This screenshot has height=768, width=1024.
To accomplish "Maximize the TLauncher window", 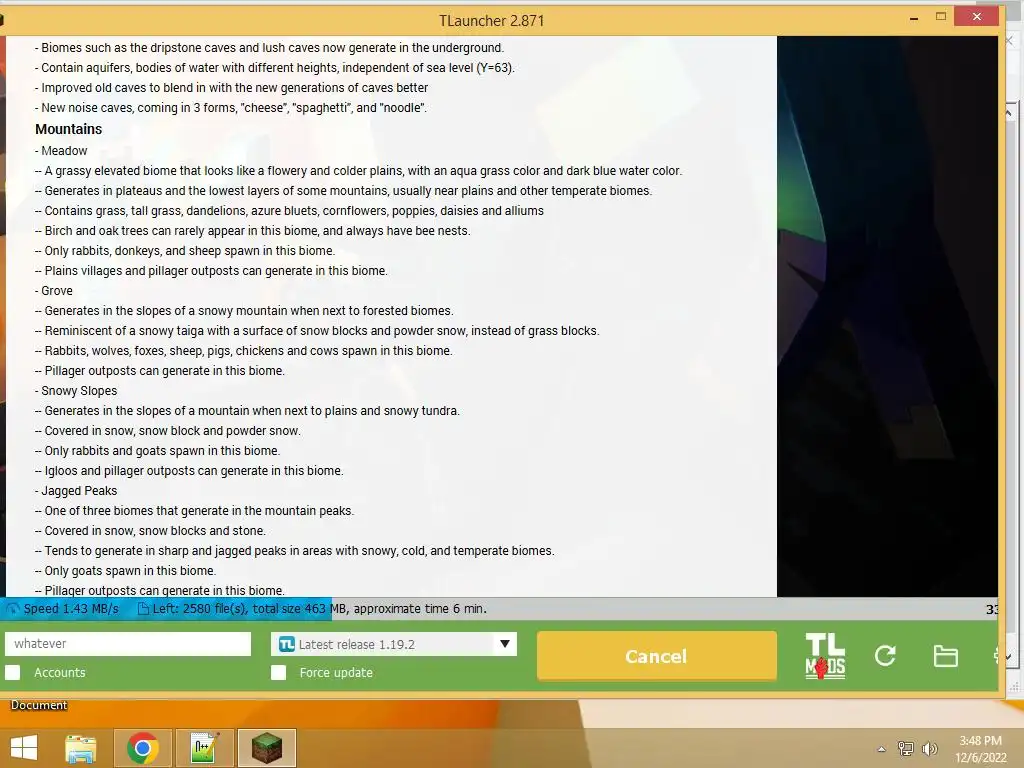I will (x=940, y=17).
